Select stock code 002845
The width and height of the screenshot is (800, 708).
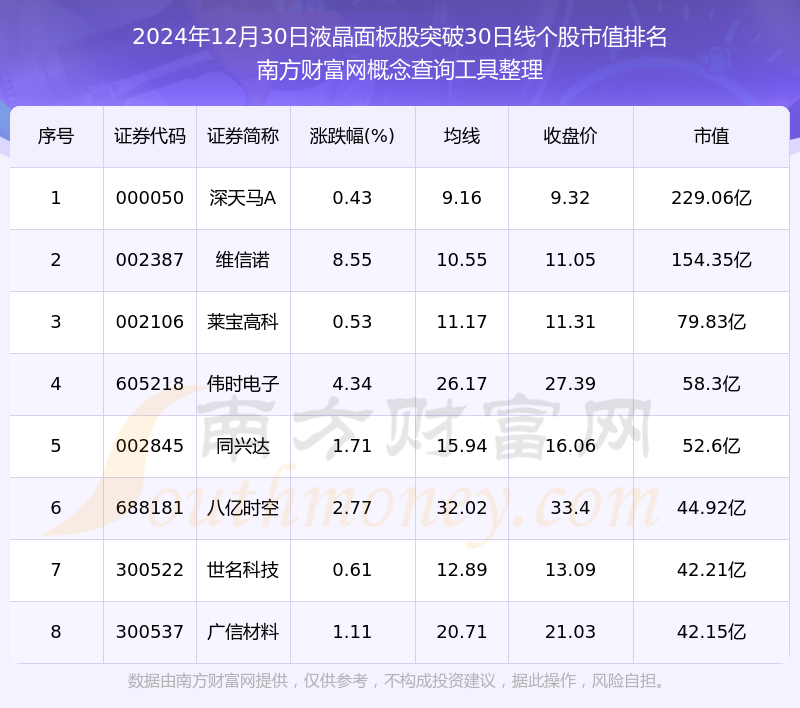tap(149, 446)
